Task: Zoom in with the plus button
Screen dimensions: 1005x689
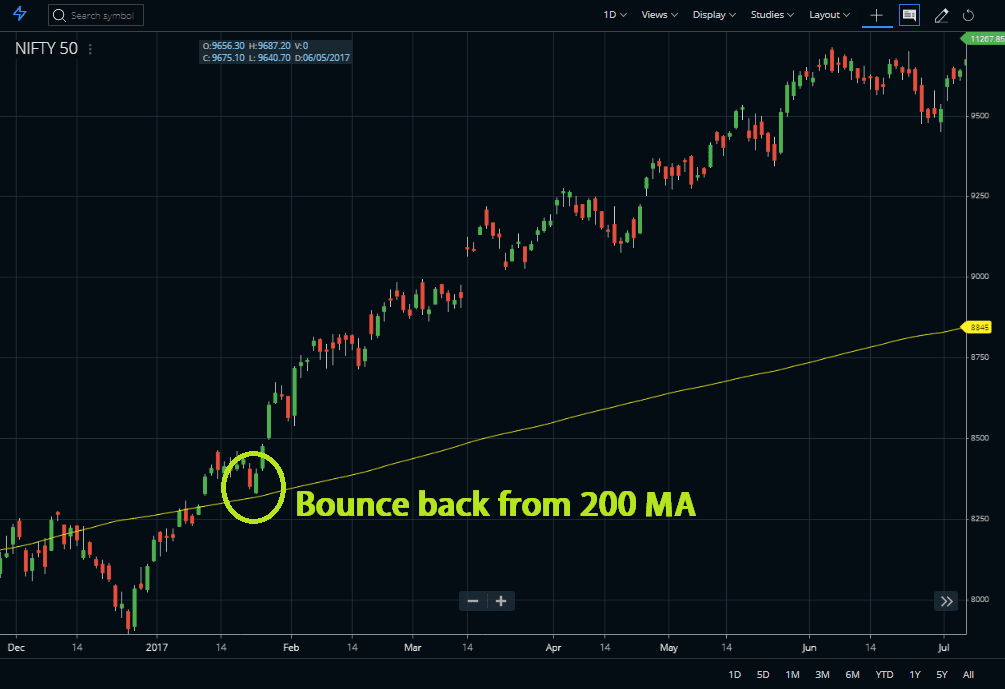Action: coord(501,601)
